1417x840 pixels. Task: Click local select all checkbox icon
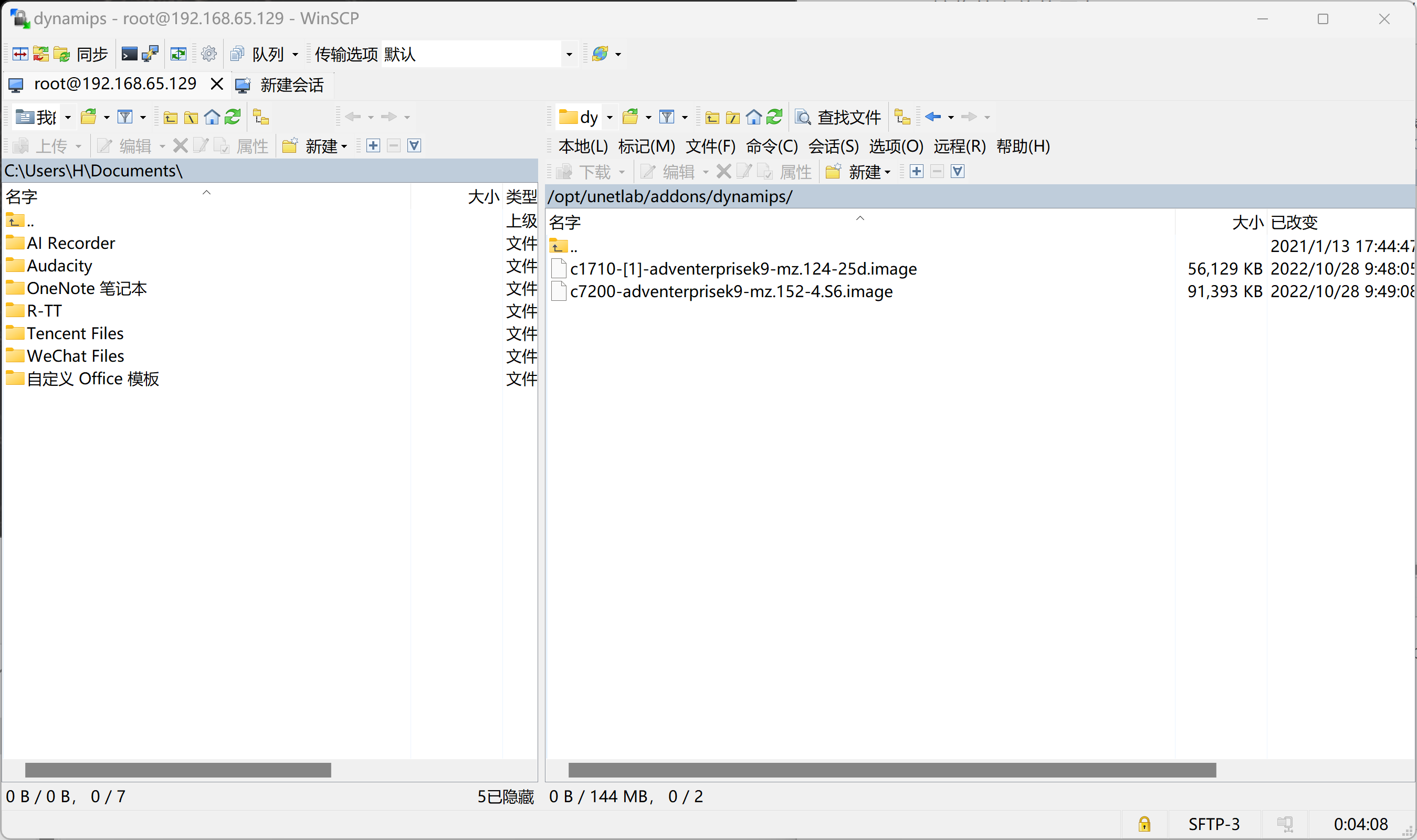click(x=414, y=146)
